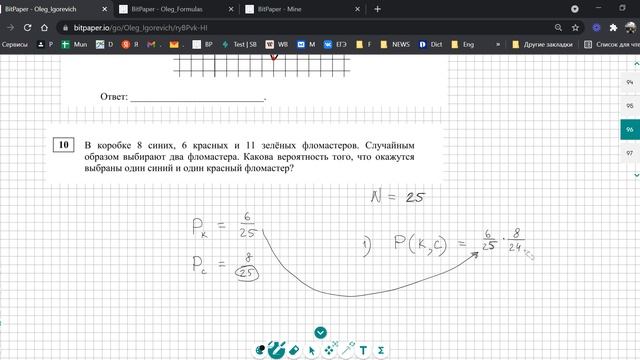Close the Oleg_Formulas tab
The image size is (640, 360).
pos(231,9)
